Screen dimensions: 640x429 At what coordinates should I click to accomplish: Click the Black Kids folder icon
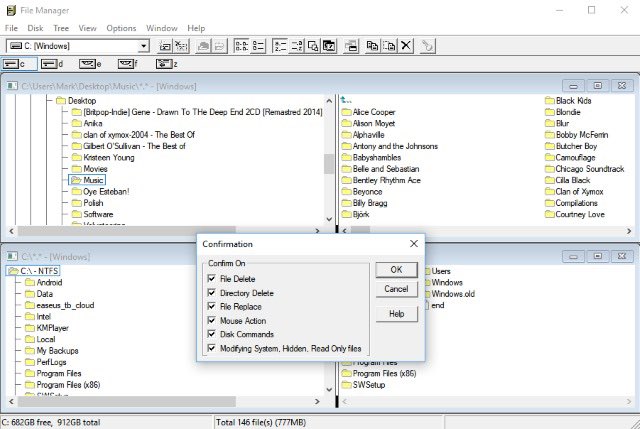[550, 100]
